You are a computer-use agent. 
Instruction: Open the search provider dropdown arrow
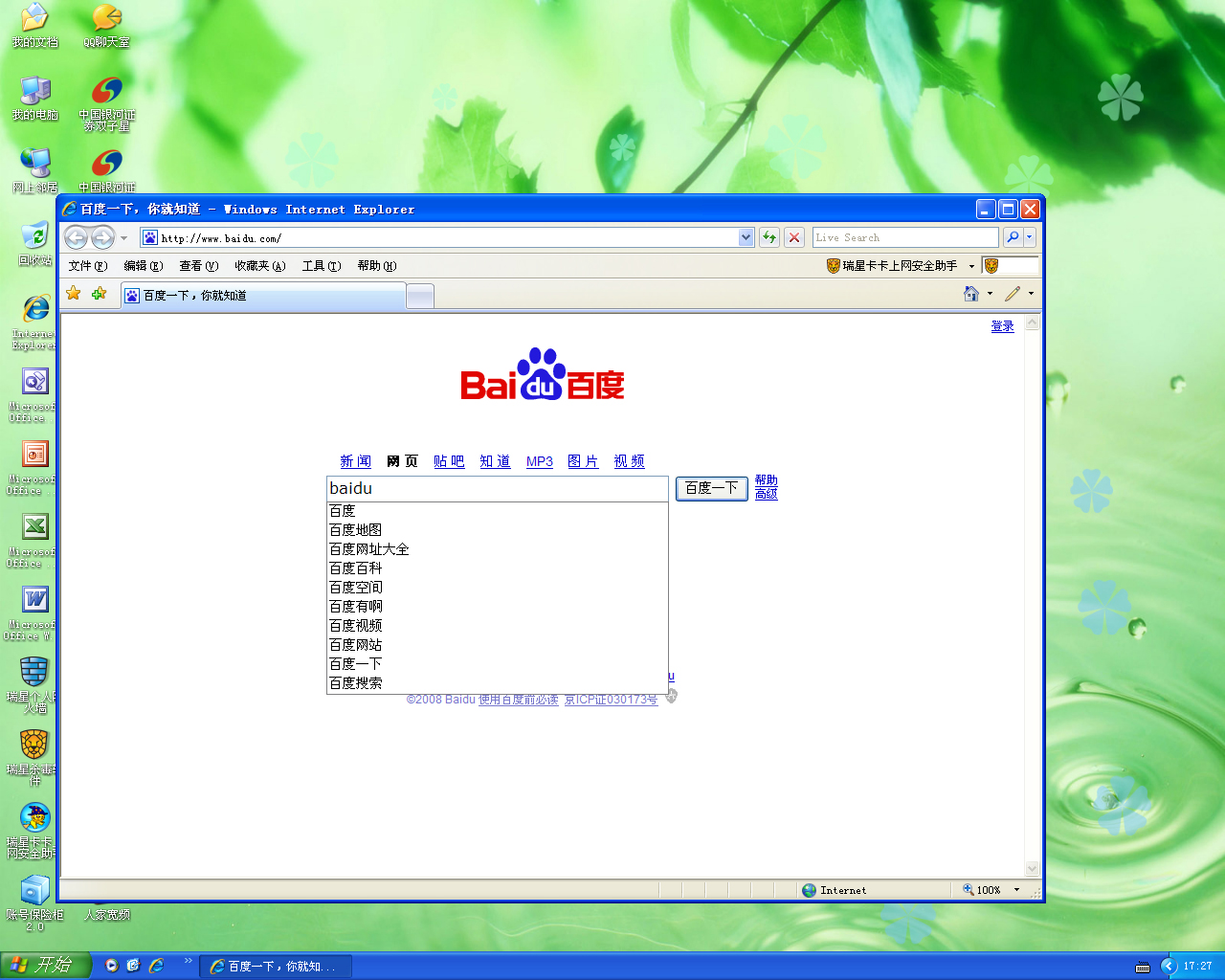click(x=1030, y=237)
